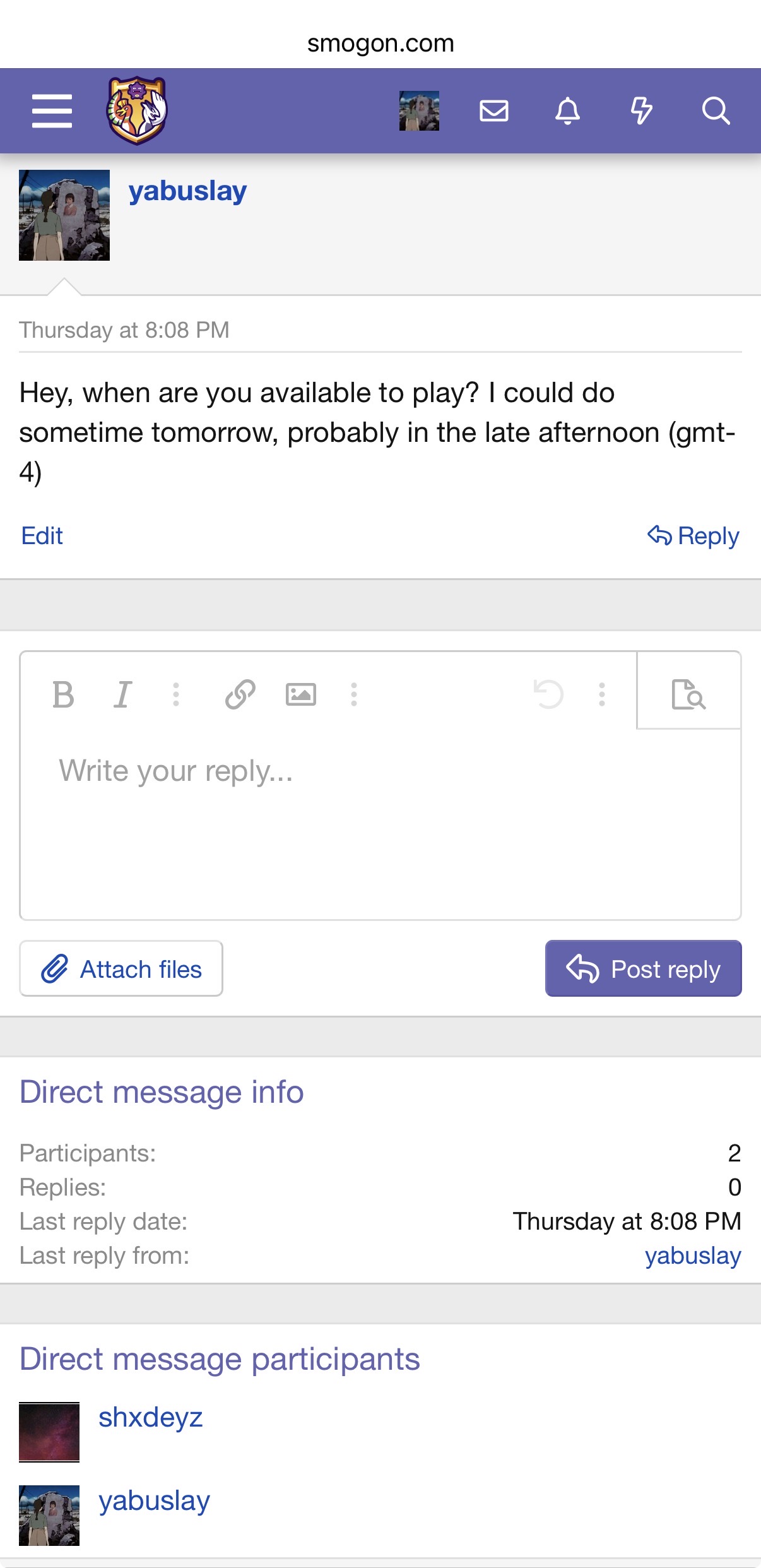Click the Attach files button

pyautogui.click(x=121, y=968)
